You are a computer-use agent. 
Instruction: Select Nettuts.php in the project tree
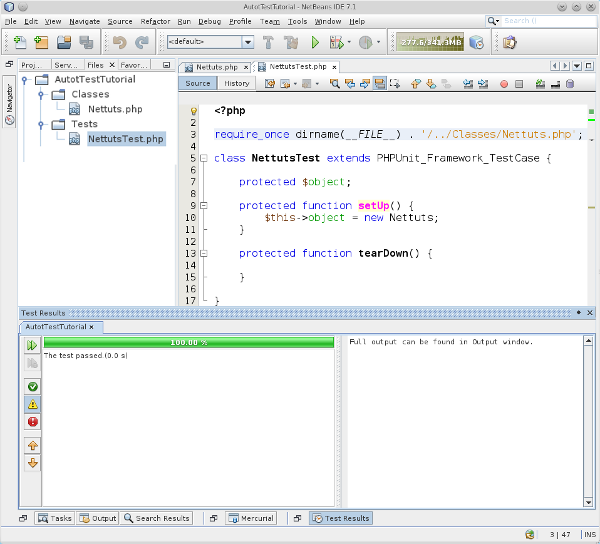click(115, 109)
